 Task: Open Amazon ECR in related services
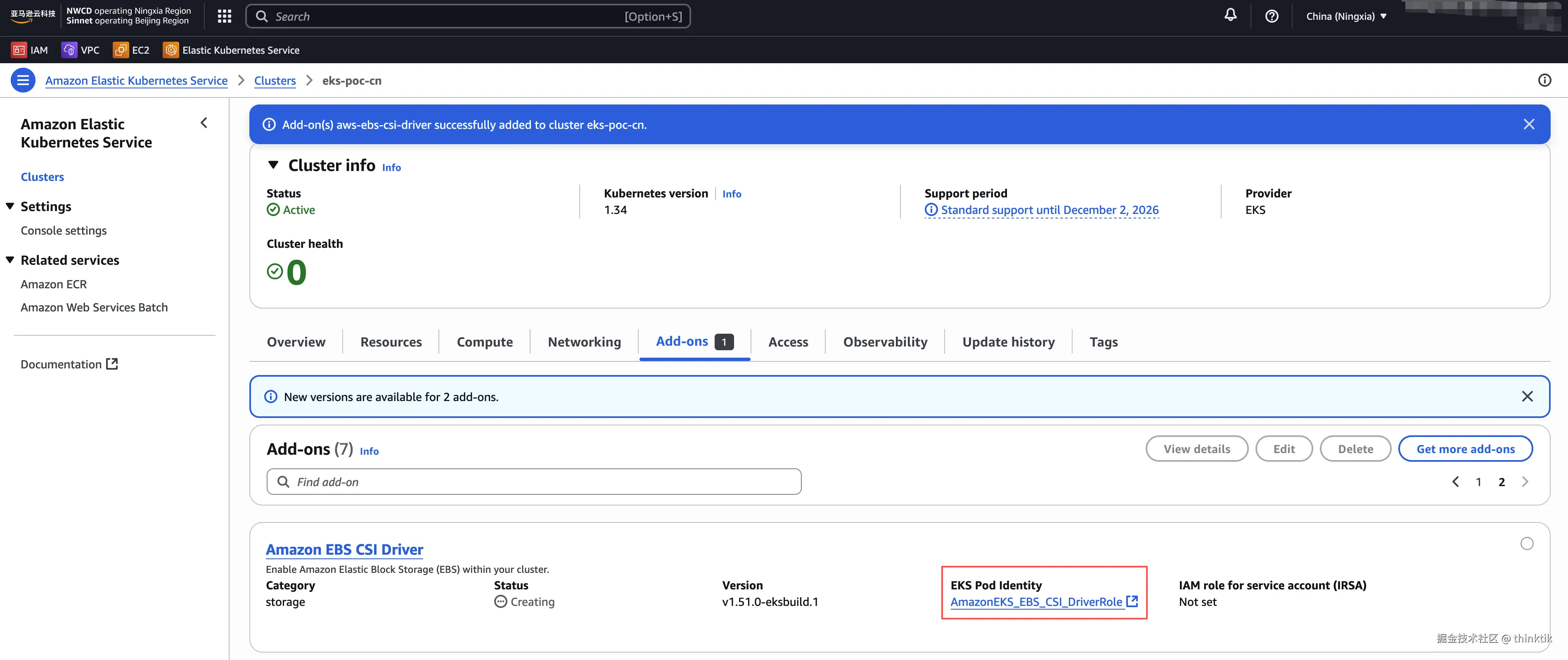[54, 284]
